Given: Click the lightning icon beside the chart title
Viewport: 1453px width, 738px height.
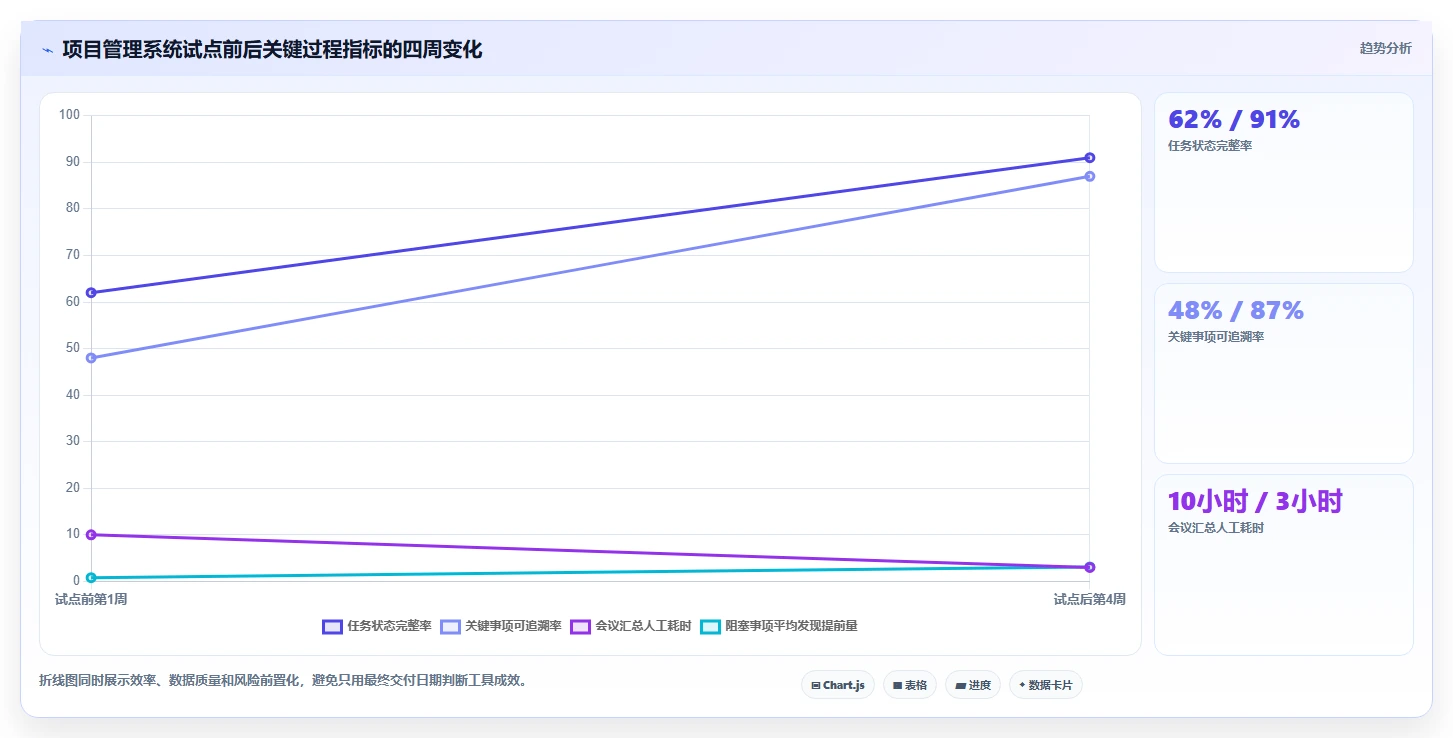Looking at the screenshot, I should (47, 50).
